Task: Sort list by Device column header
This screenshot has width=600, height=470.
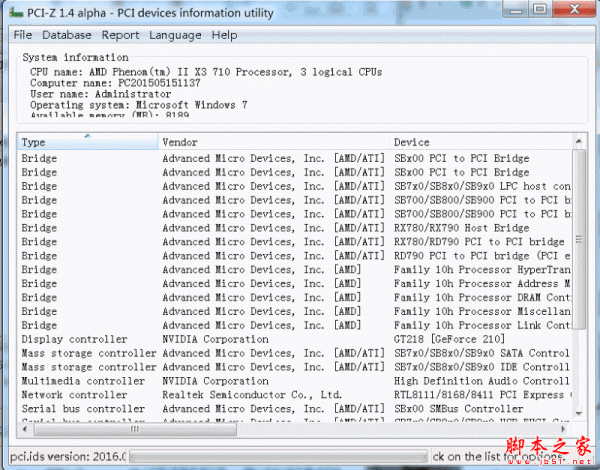Action: [x=481, y=142]
